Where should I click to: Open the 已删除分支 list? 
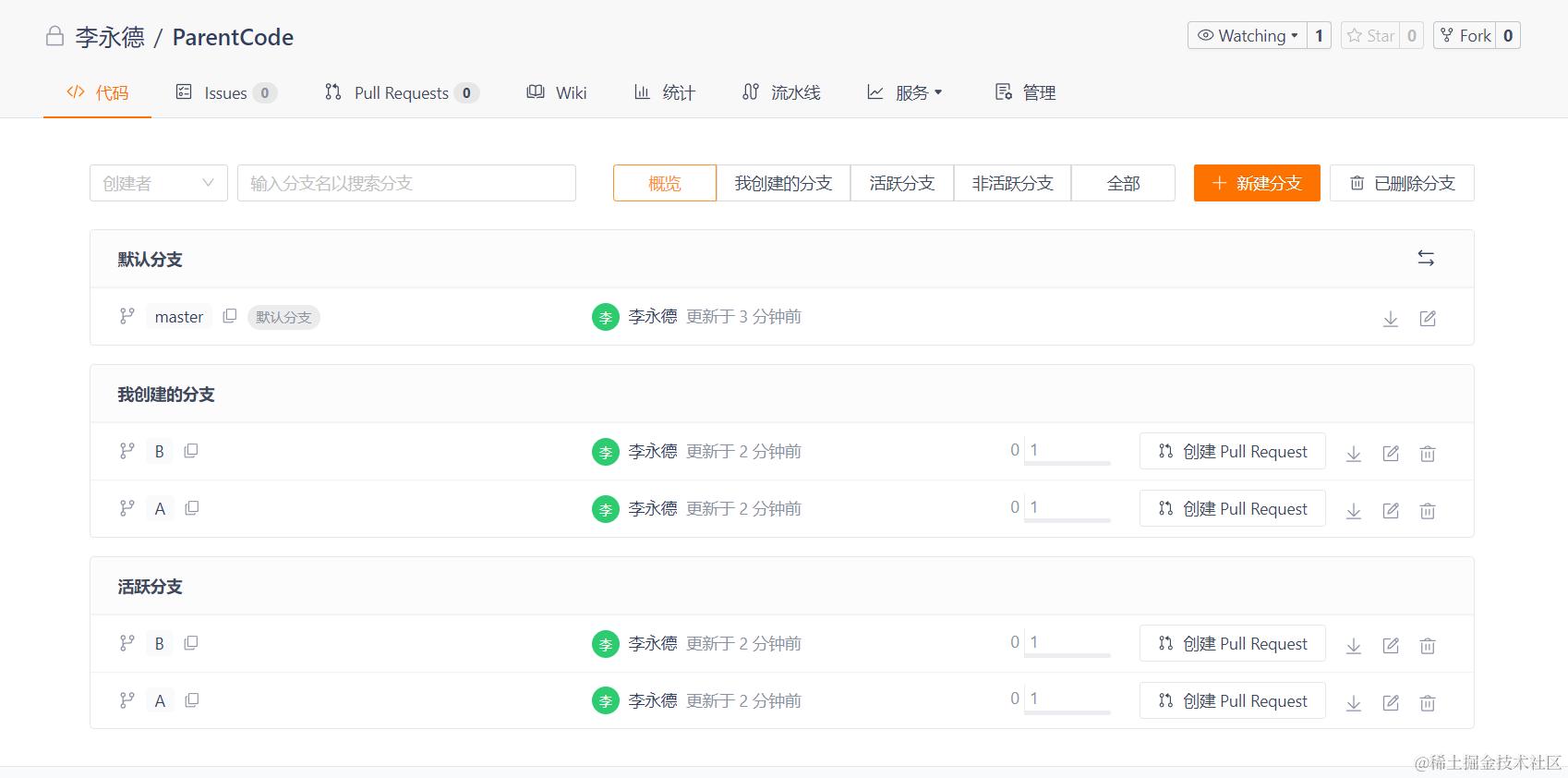pyautogui.click(x=1402, y=183)
